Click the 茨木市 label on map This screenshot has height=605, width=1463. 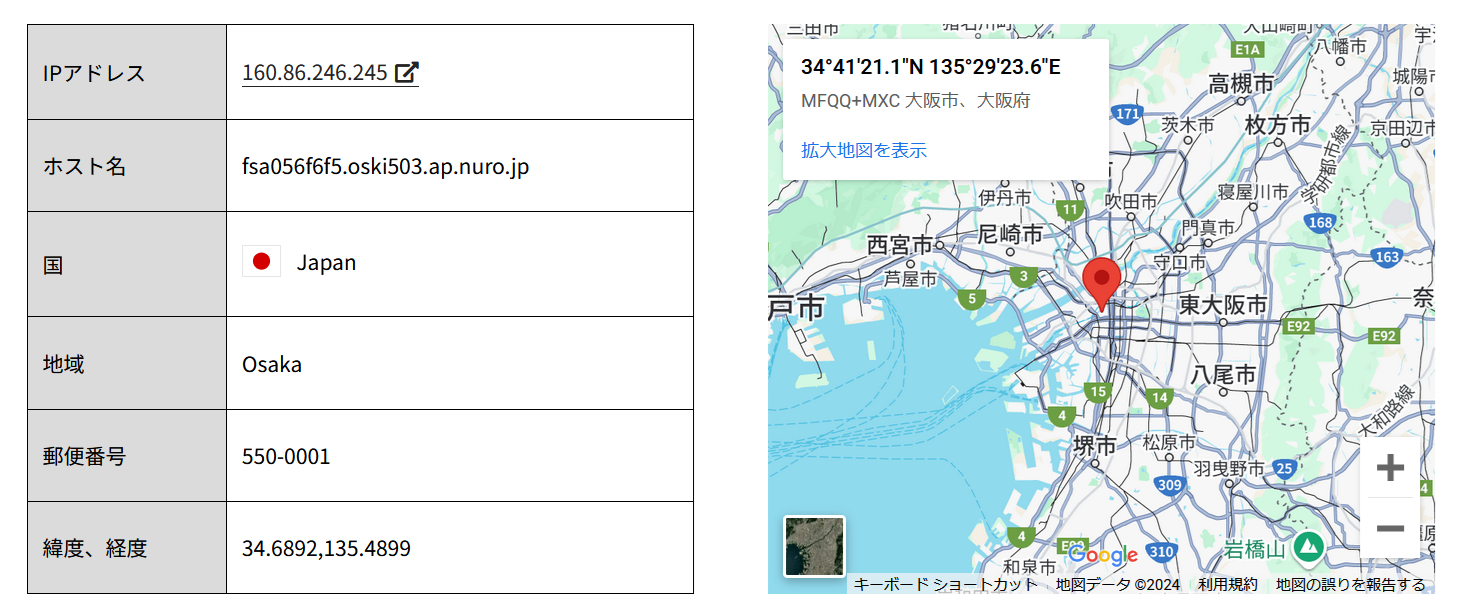(1188, 125)
